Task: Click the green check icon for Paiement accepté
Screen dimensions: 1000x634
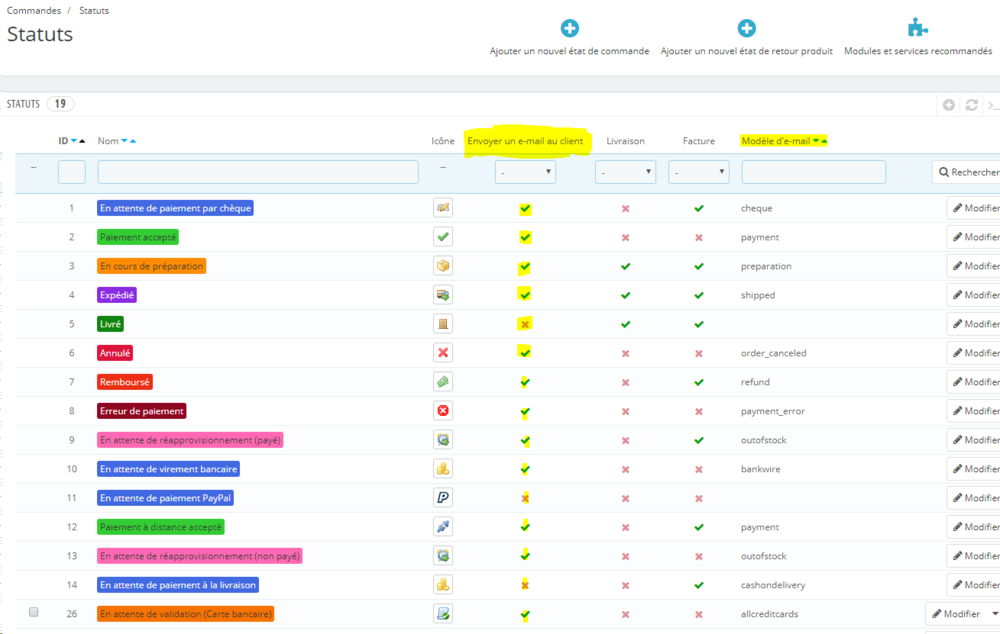Action: click(443, 237)
